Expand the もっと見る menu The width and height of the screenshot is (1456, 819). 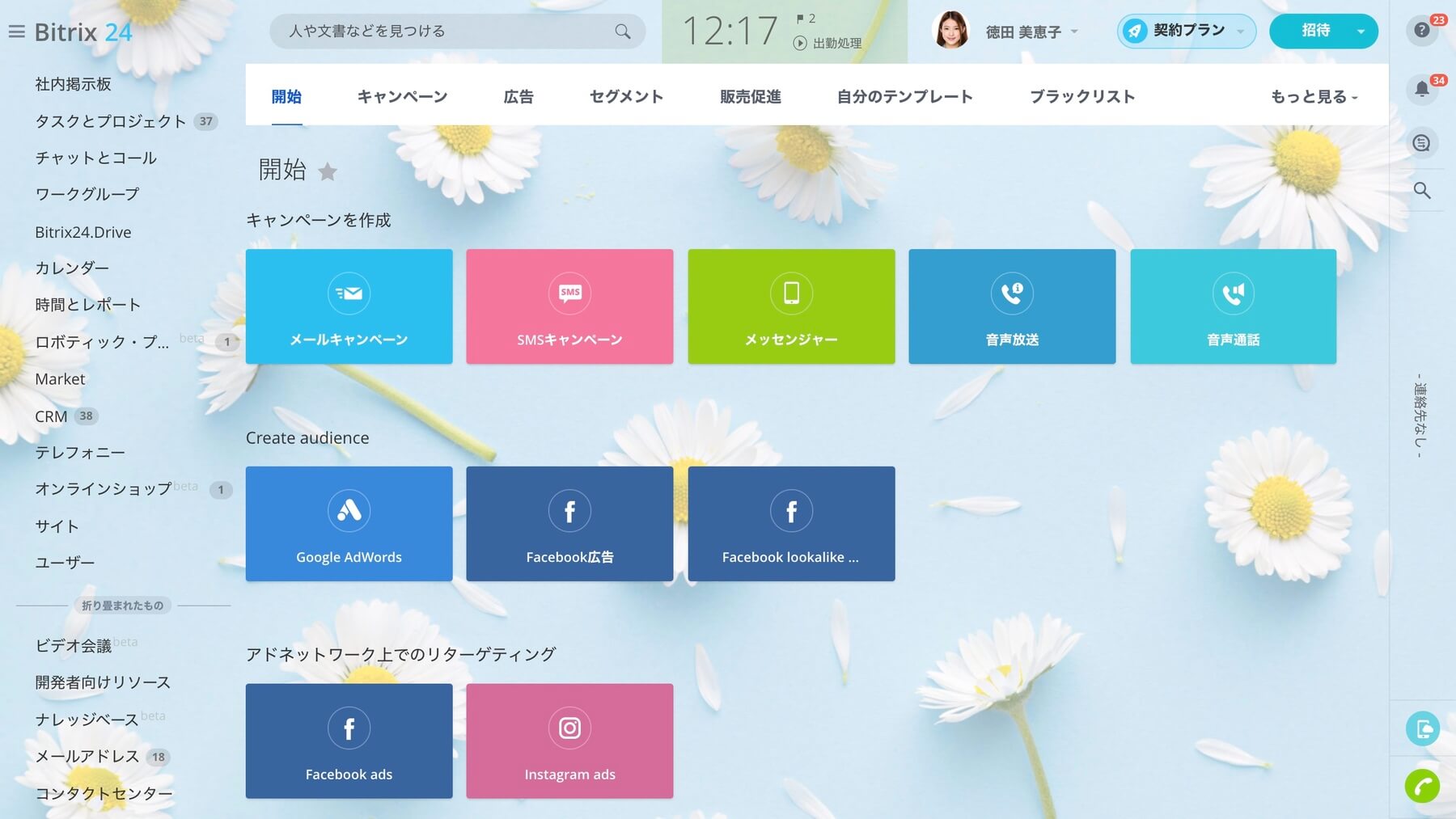tap(1314, 97)
